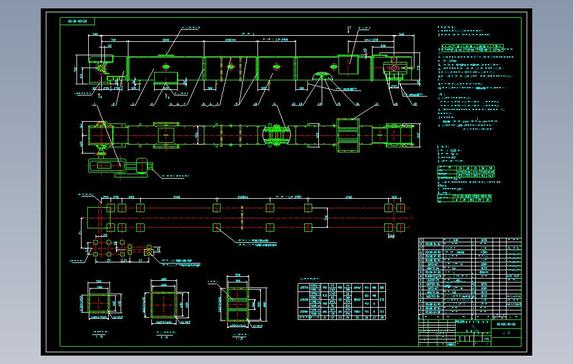Screen dimensions: 573x364
Task: Click the lower small table in the notes
Action: pos(464,198)
